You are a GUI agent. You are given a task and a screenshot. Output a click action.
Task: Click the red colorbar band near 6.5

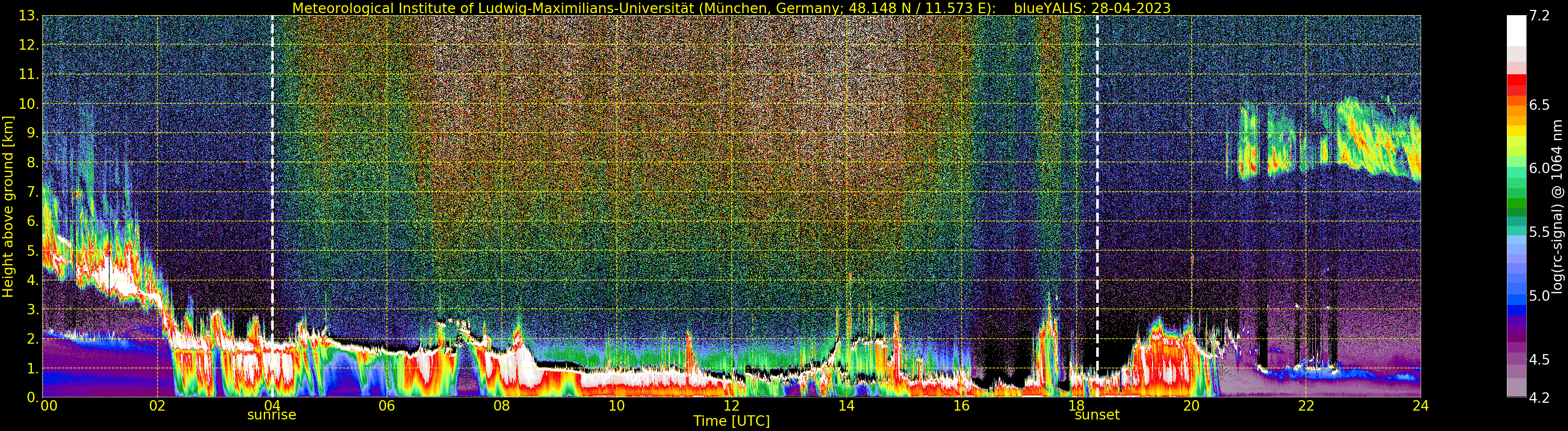pyautogui.click(x=1516, y=85)
